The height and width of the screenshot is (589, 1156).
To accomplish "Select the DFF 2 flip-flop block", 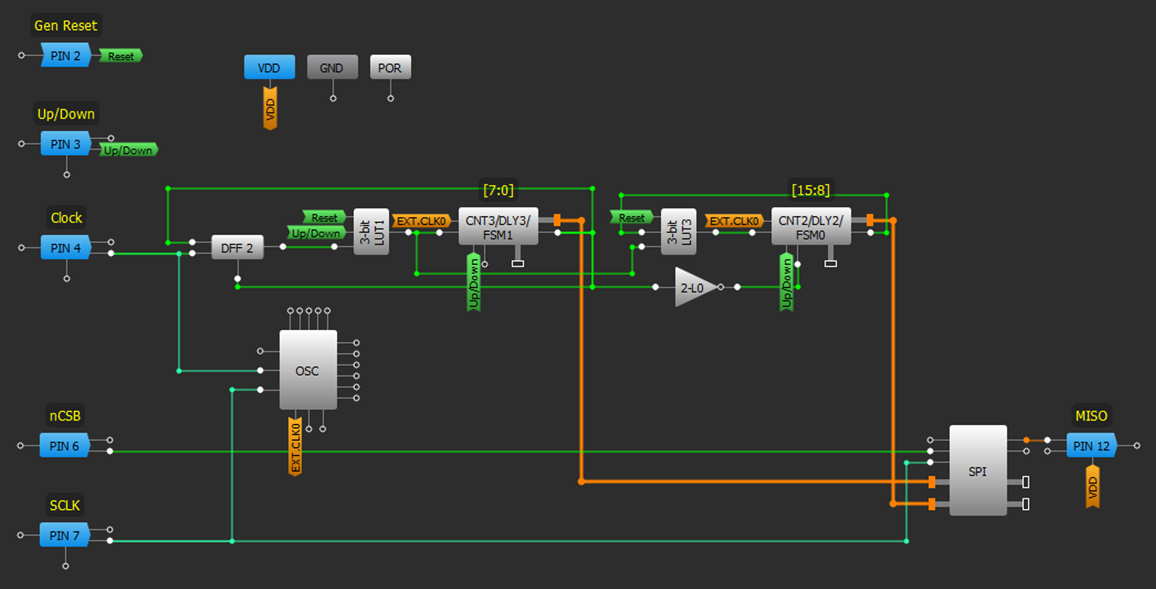I will tap(237, 248).
